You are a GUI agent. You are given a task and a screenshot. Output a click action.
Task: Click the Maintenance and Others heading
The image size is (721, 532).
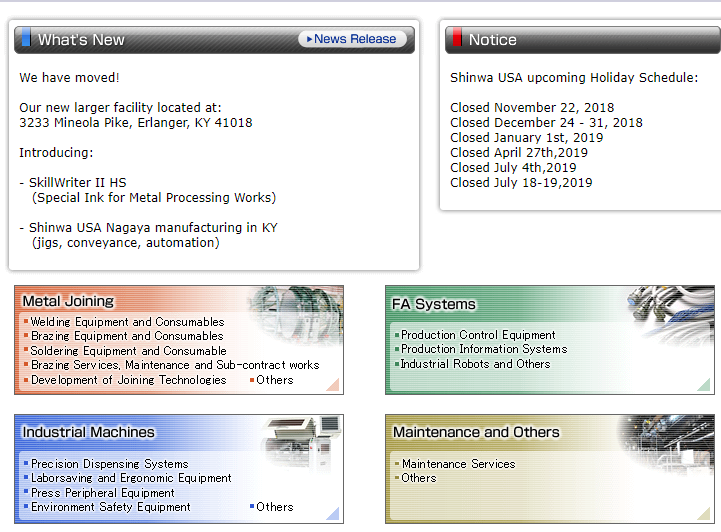(x=476, y=432)
